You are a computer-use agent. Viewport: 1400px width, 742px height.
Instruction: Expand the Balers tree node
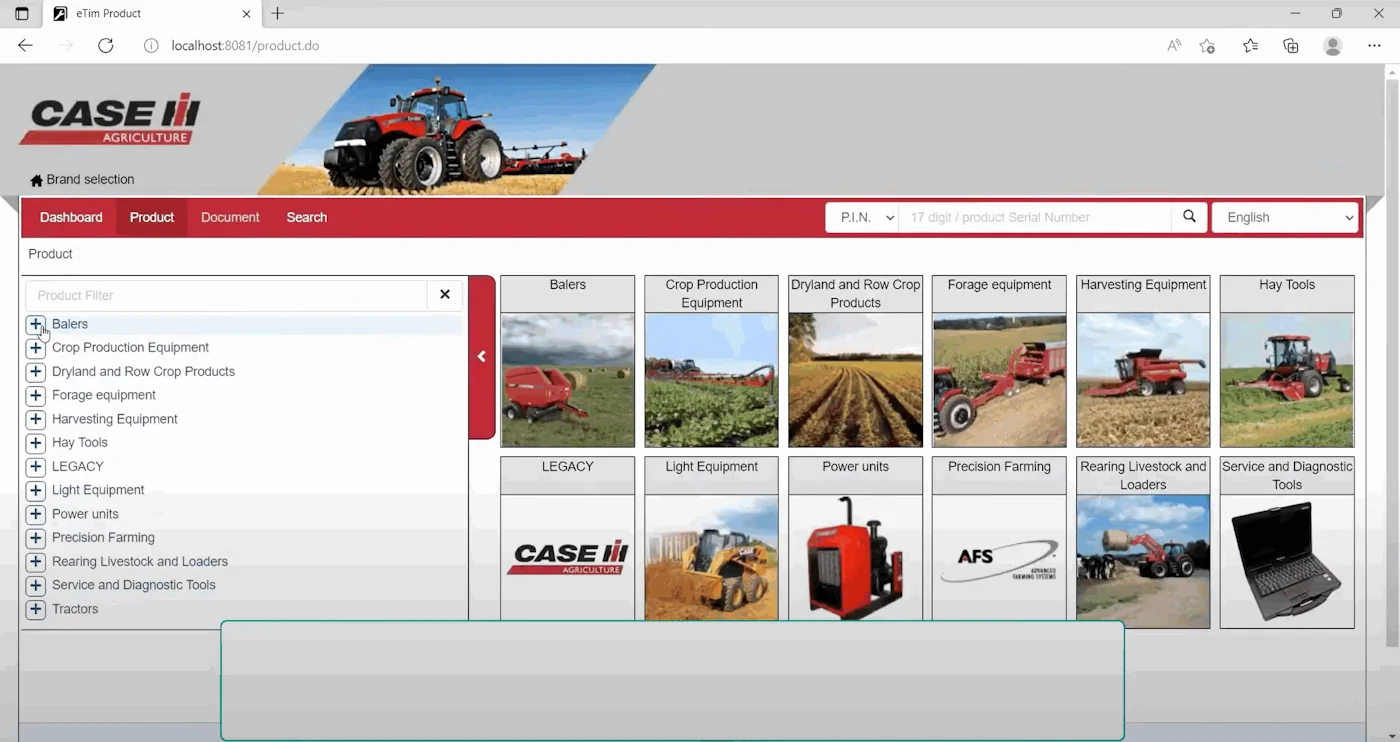click(36, 324)
